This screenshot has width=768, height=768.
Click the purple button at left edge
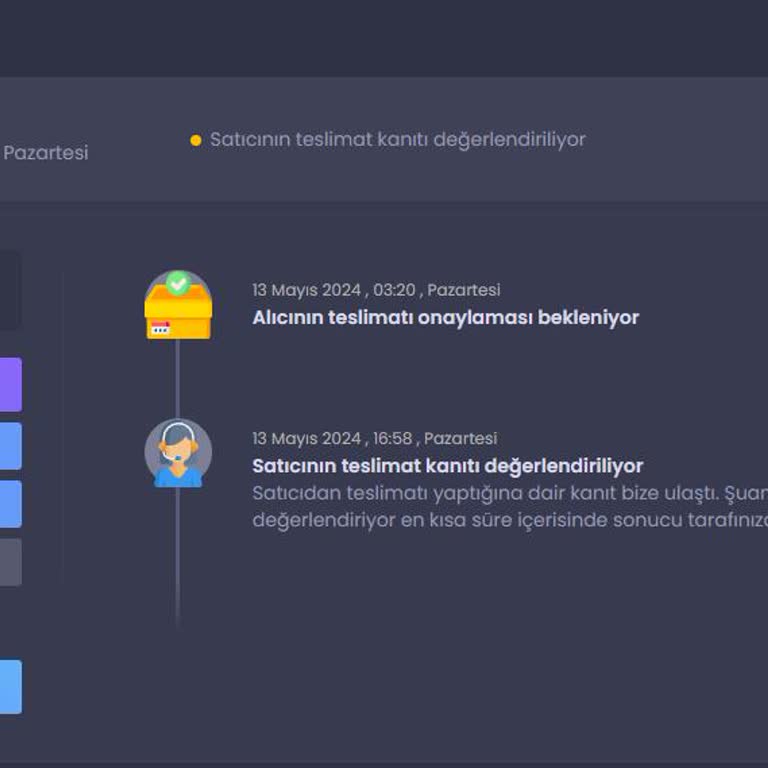pos(11,384)
